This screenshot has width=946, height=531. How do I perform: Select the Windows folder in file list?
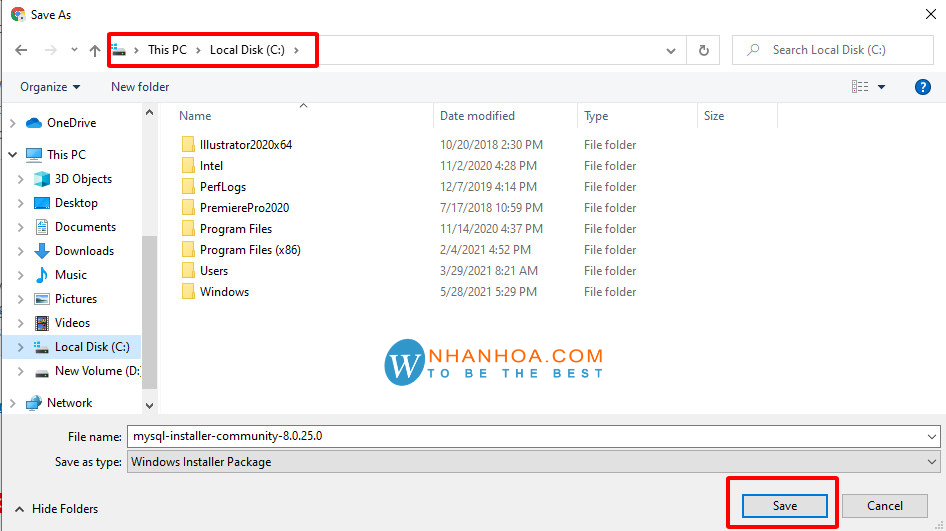(x=224, y=292)
